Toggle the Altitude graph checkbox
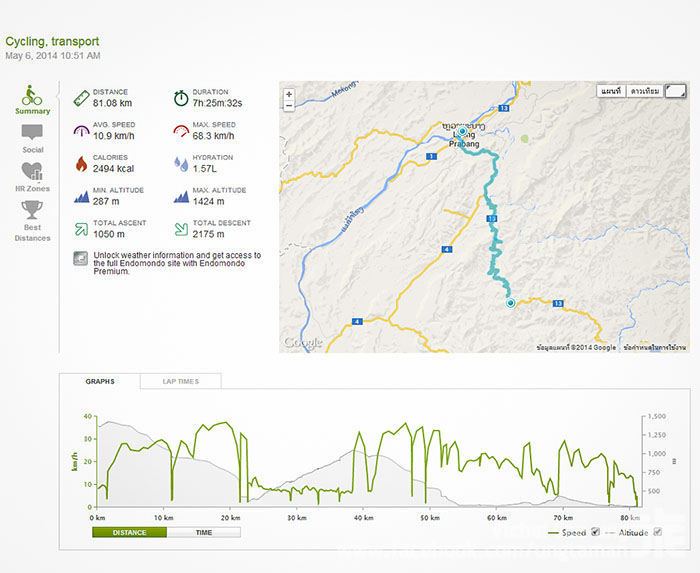 click(658, 531)
